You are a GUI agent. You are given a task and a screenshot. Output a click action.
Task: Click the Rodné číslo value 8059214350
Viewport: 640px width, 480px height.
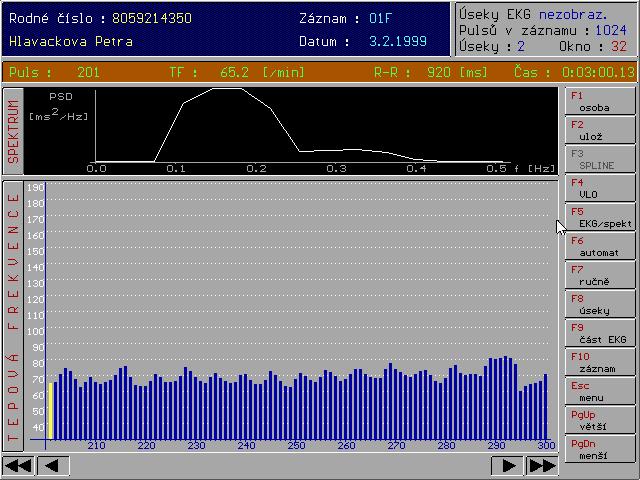pos(152,18)
